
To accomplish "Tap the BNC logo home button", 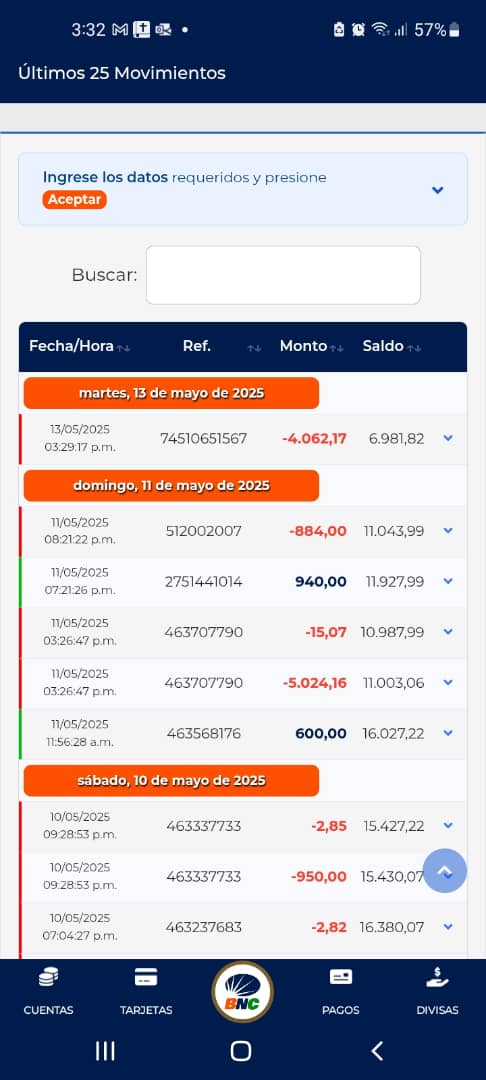I will pyautogui.click(x=242, y=992).
